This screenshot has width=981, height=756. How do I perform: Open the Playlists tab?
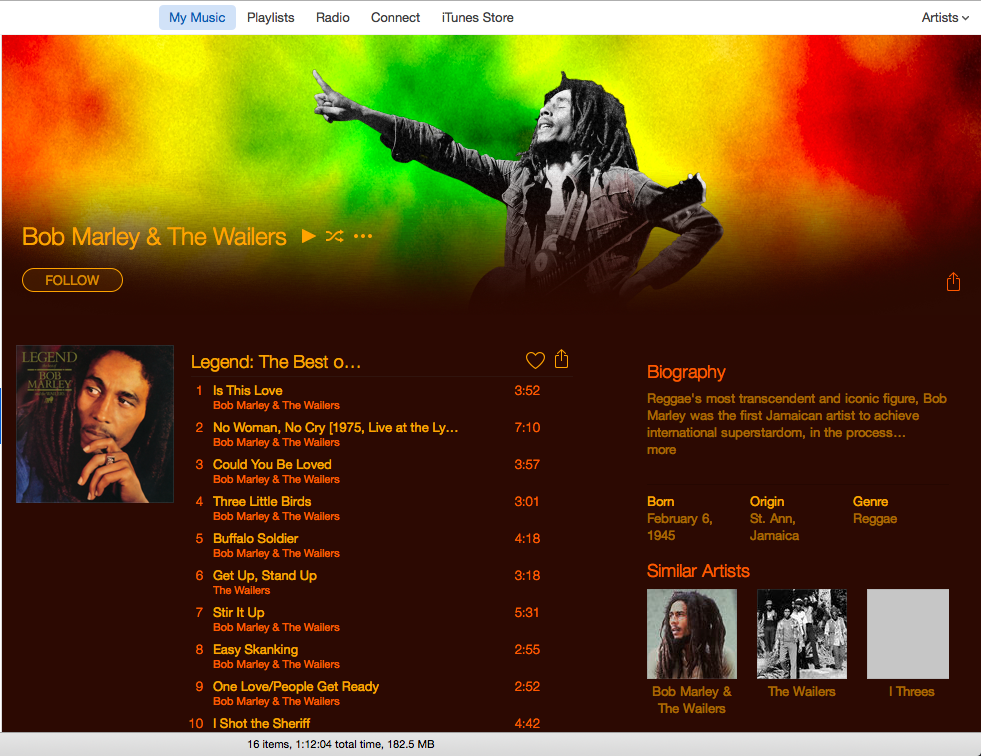coord(270,18)
